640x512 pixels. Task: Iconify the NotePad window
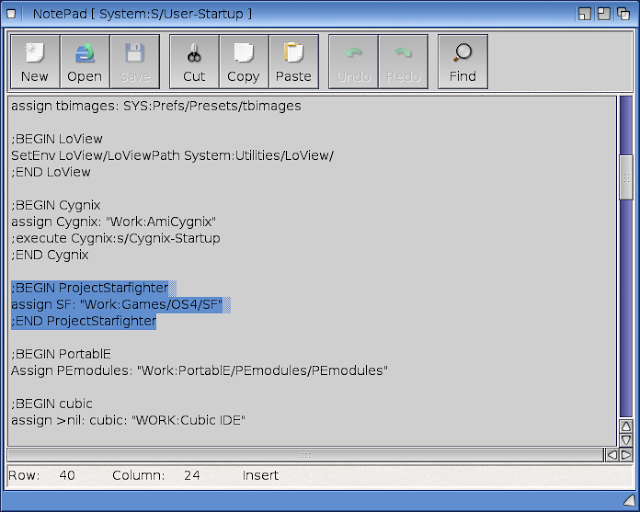585,13
